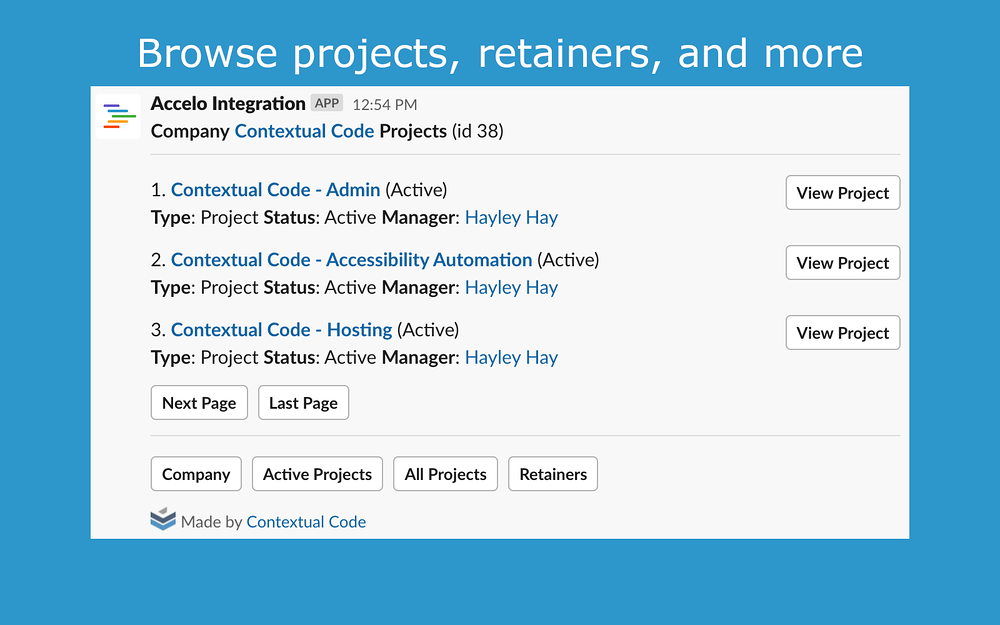
Task: Click the 12:54 PM message timestamp
Action: click(x=385, y=105)
